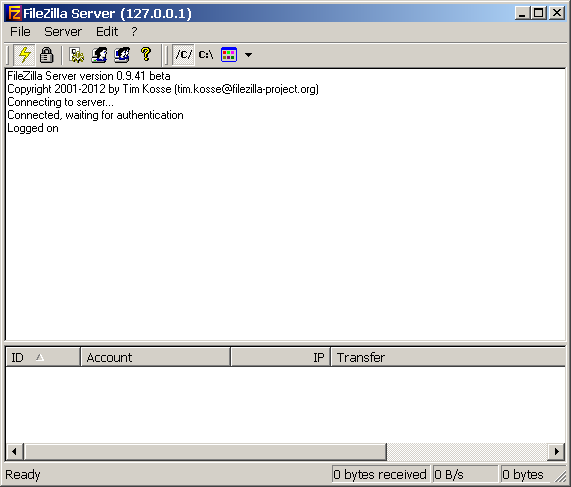This screenshot has width=571, height=487.
Task: Click the horizontal scrollbar right arrow
Action: tap(556, 452)
